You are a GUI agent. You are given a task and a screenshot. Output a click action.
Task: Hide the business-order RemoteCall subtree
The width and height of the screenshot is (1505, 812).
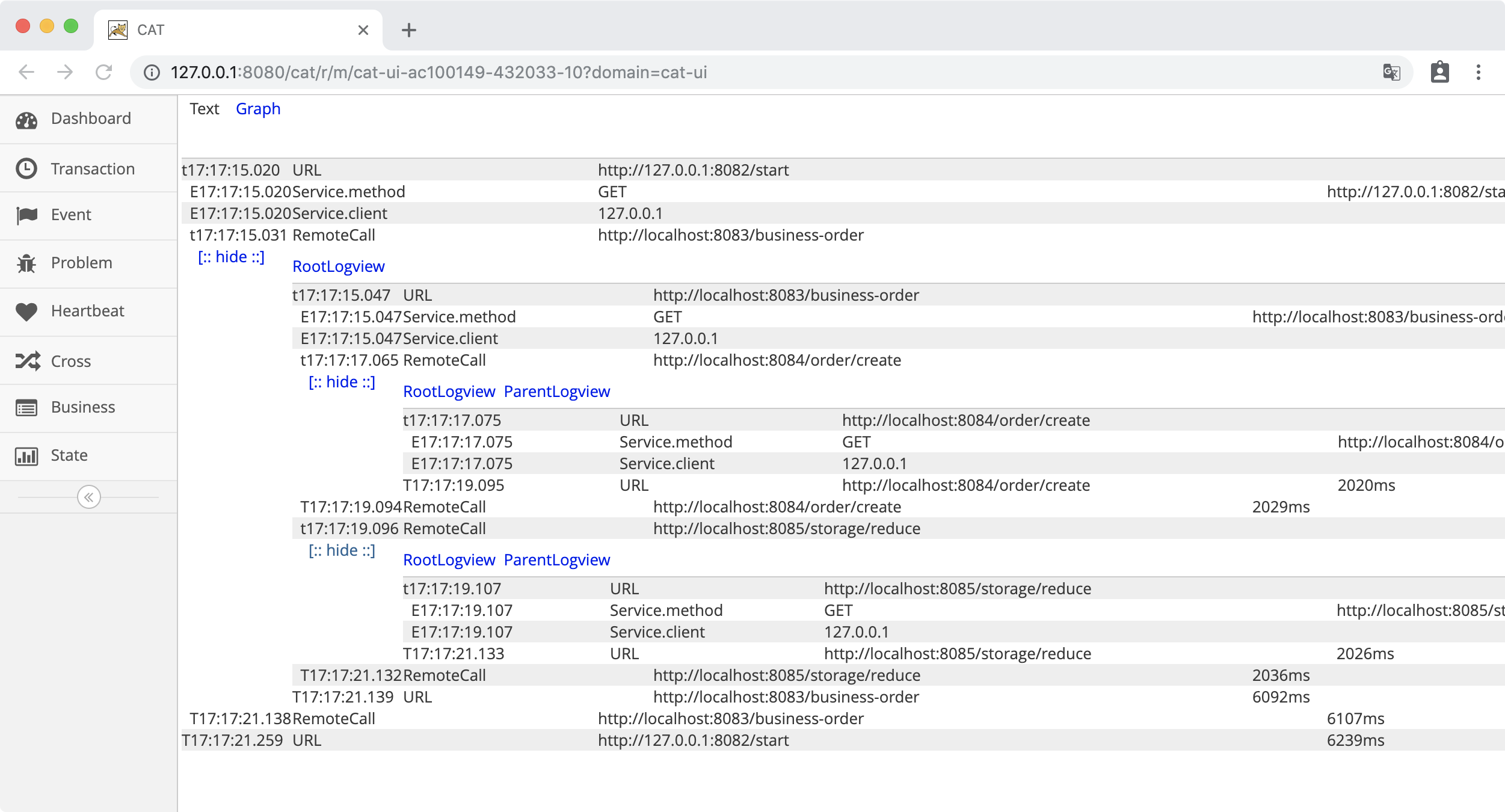point(232,257)
